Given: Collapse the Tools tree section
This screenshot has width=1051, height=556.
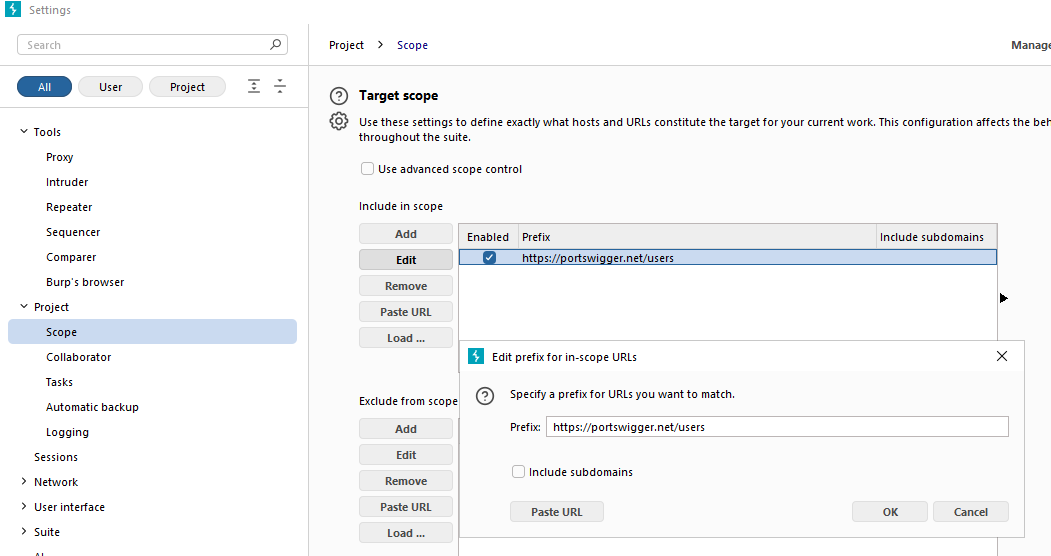Looking at the screenshot, I should click(x=24, y=131).
